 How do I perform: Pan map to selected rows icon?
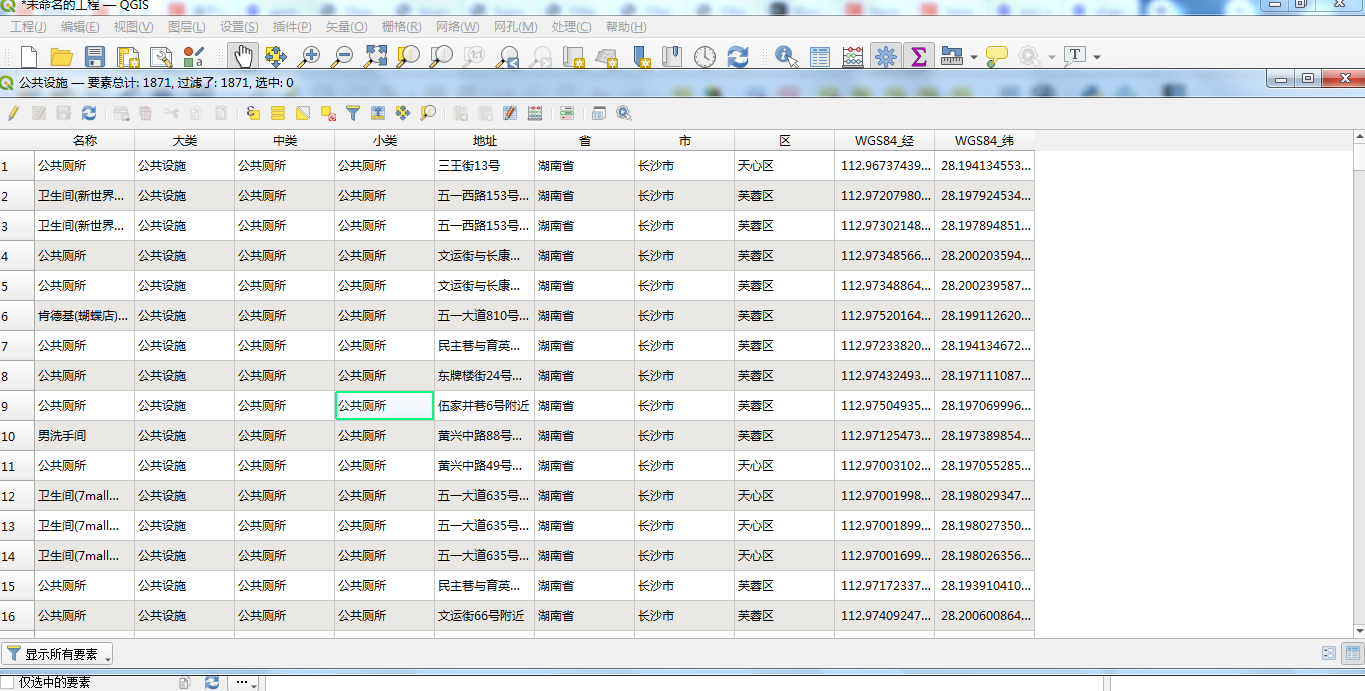pyautogui.click(x=403, y=113)
